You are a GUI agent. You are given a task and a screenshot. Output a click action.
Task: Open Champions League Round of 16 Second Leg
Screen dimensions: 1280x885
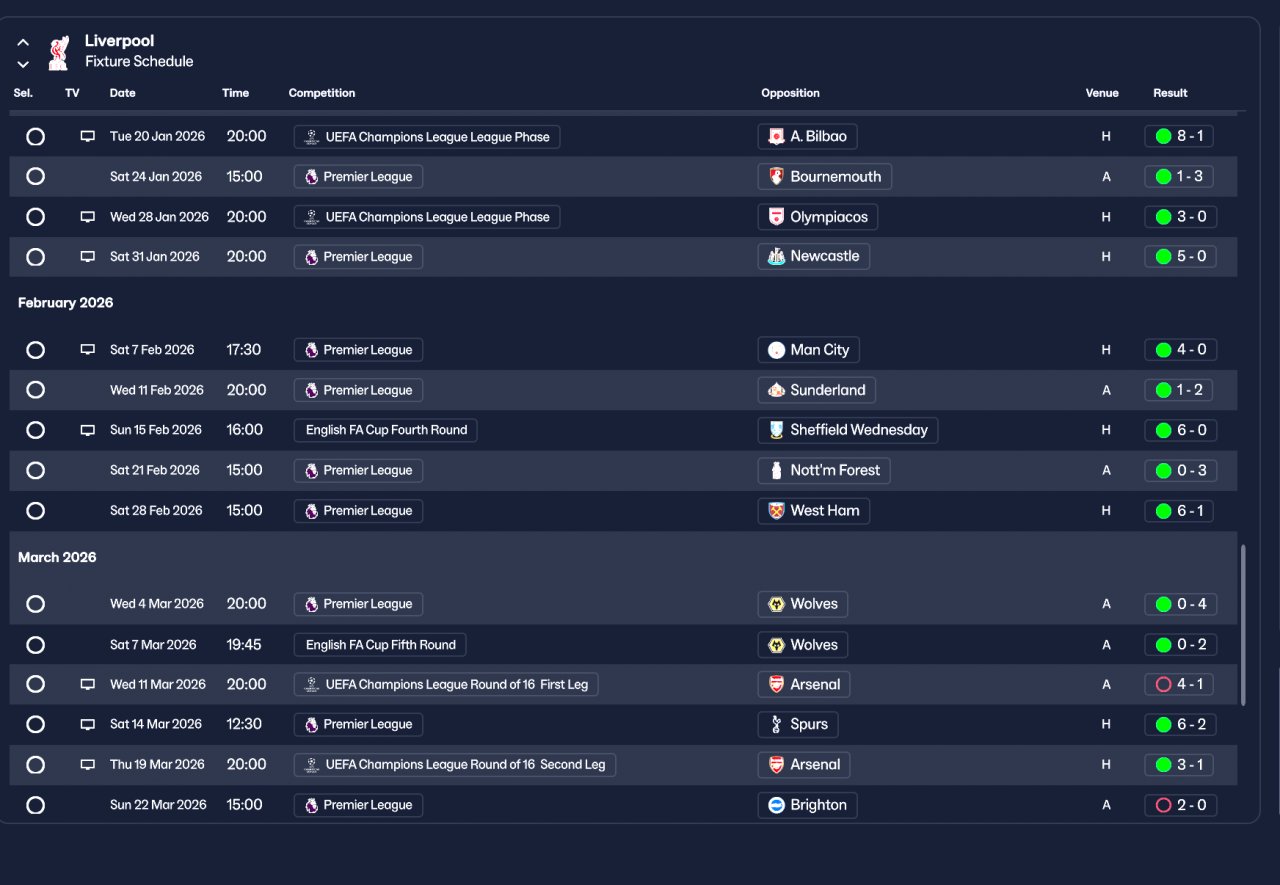tap(455, 765)
